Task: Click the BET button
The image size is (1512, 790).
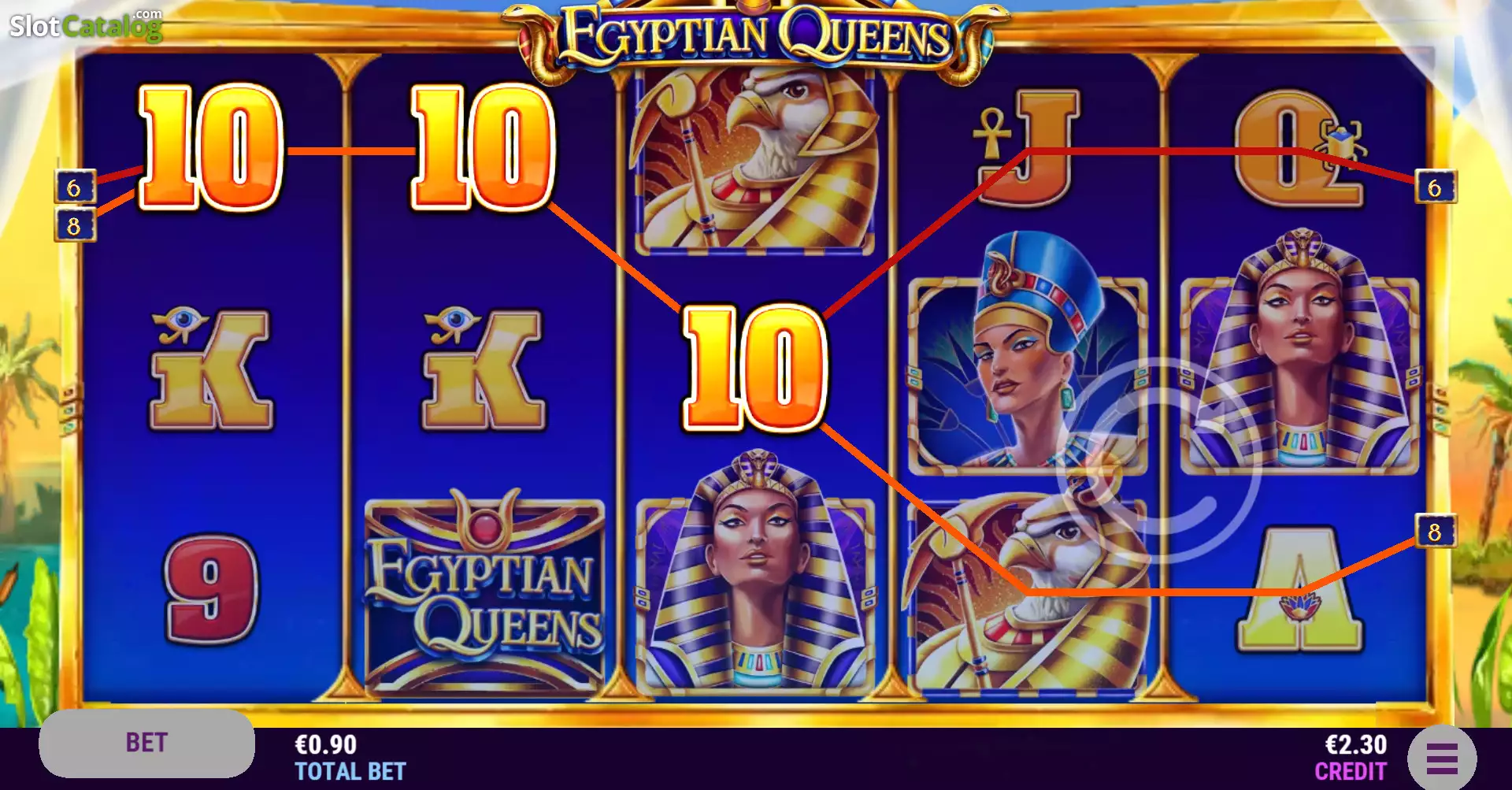Action: (x=146, y=743)
